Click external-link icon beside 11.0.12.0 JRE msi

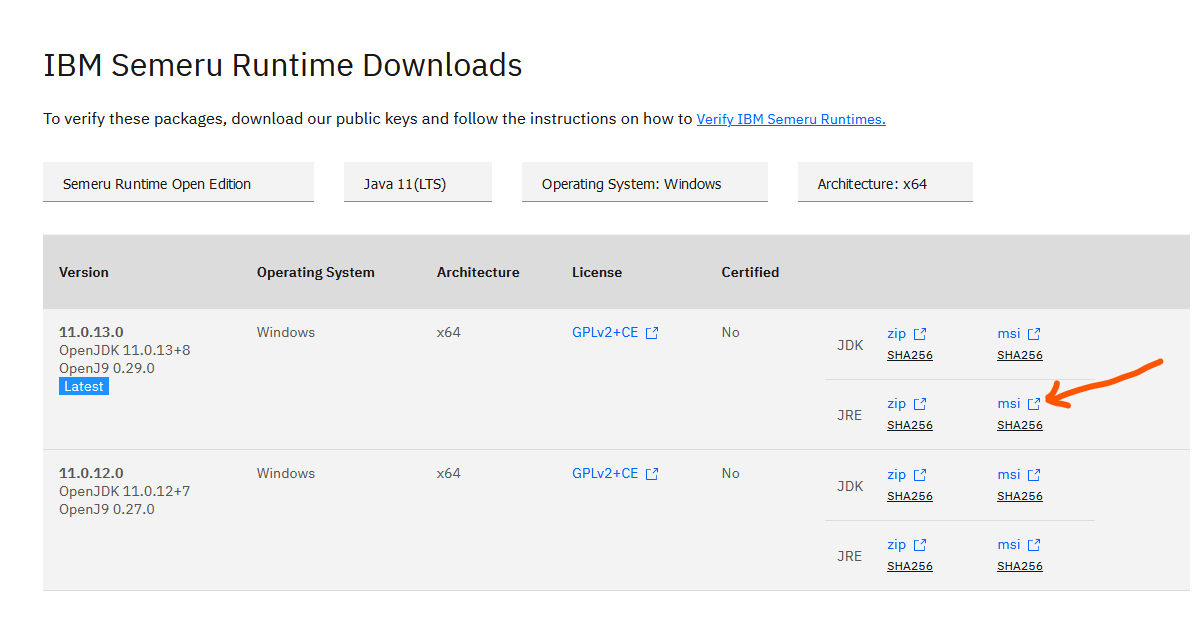point(1034,545)
